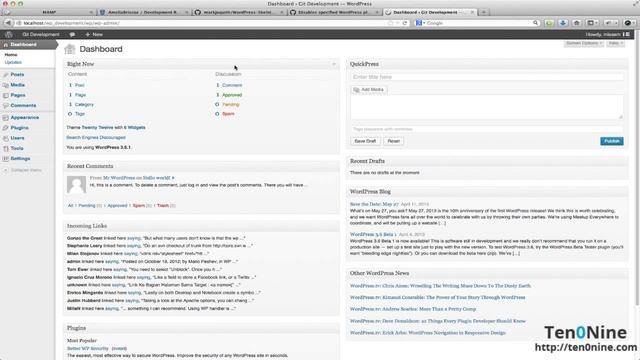
Task: Click the browser home icon
Action: 577,23
